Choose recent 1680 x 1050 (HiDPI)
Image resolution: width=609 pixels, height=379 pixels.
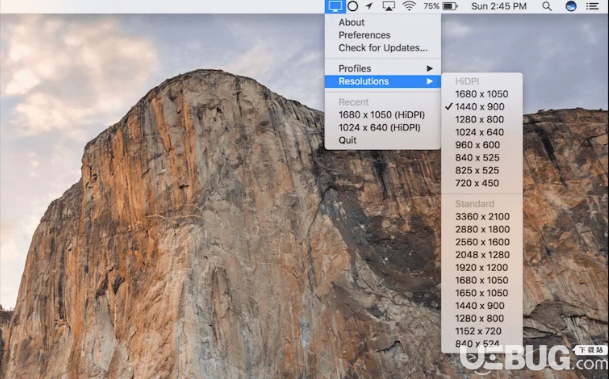[x=383, y=115]
